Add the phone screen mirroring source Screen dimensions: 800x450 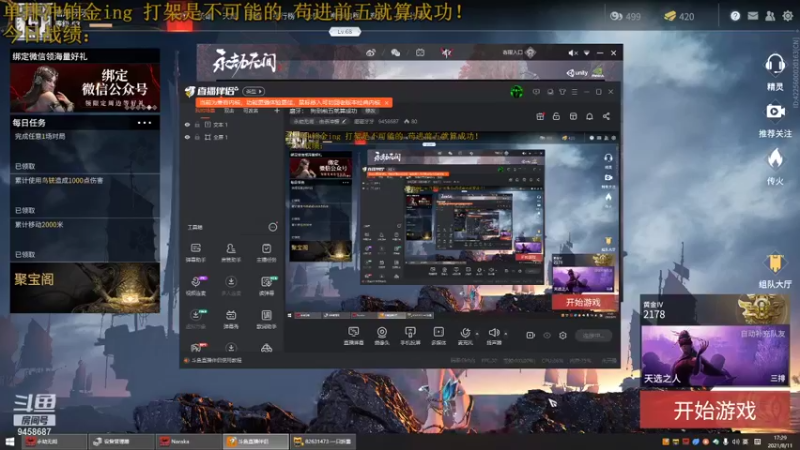[410, 335]
